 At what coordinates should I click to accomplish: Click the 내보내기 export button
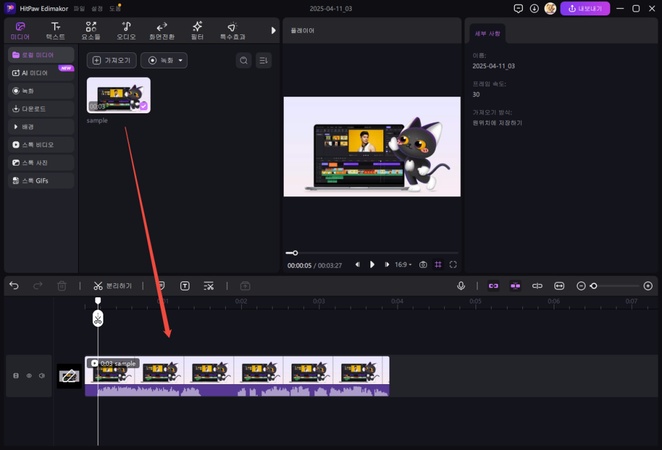click(584, 9)
